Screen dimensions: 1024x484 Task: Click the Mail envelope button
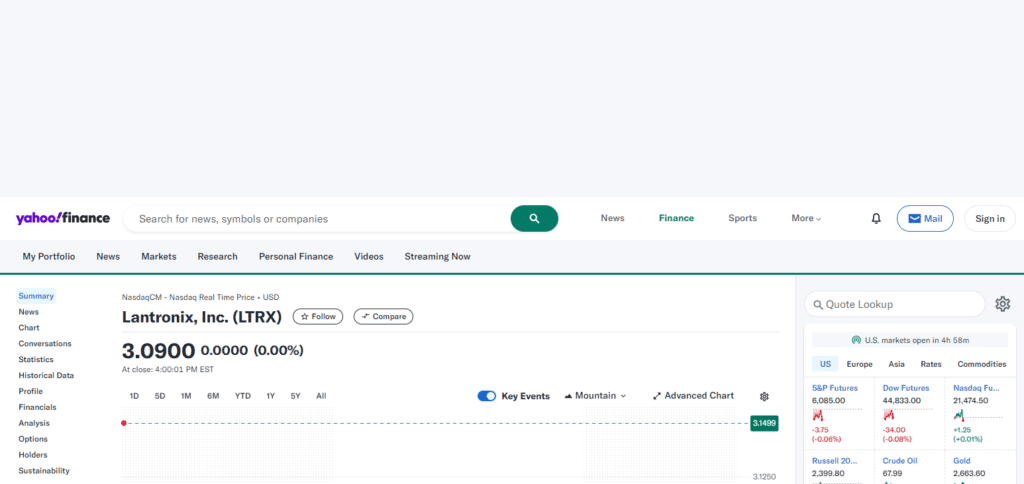tap(925, 219)
